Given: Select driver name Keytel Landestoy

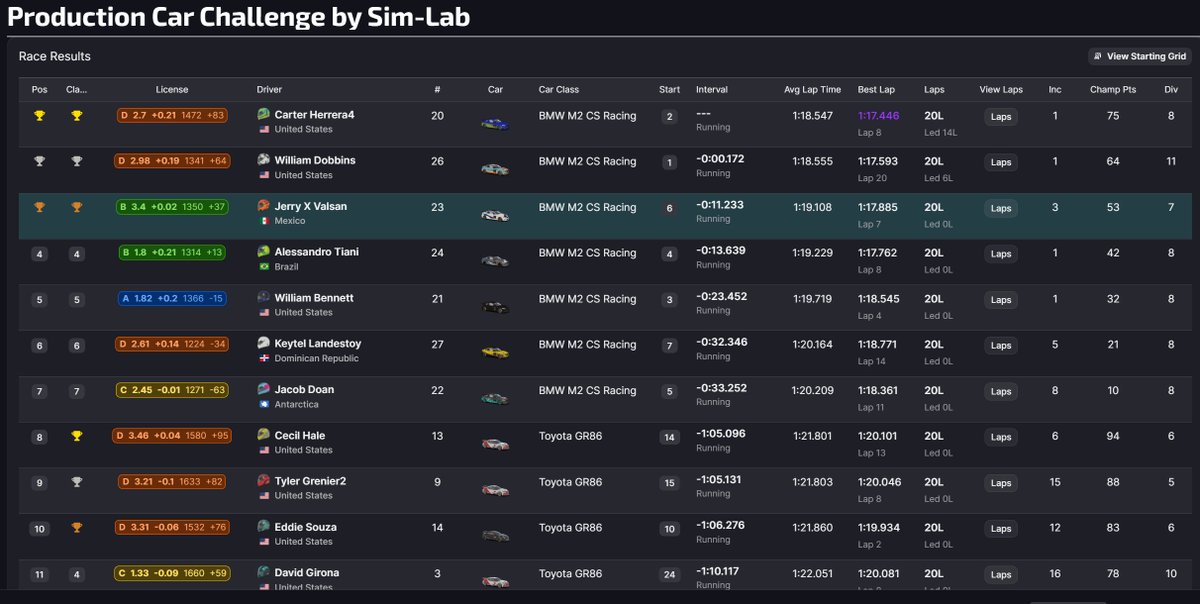Looking at the screenshot, I should click(x=318, y=344).
